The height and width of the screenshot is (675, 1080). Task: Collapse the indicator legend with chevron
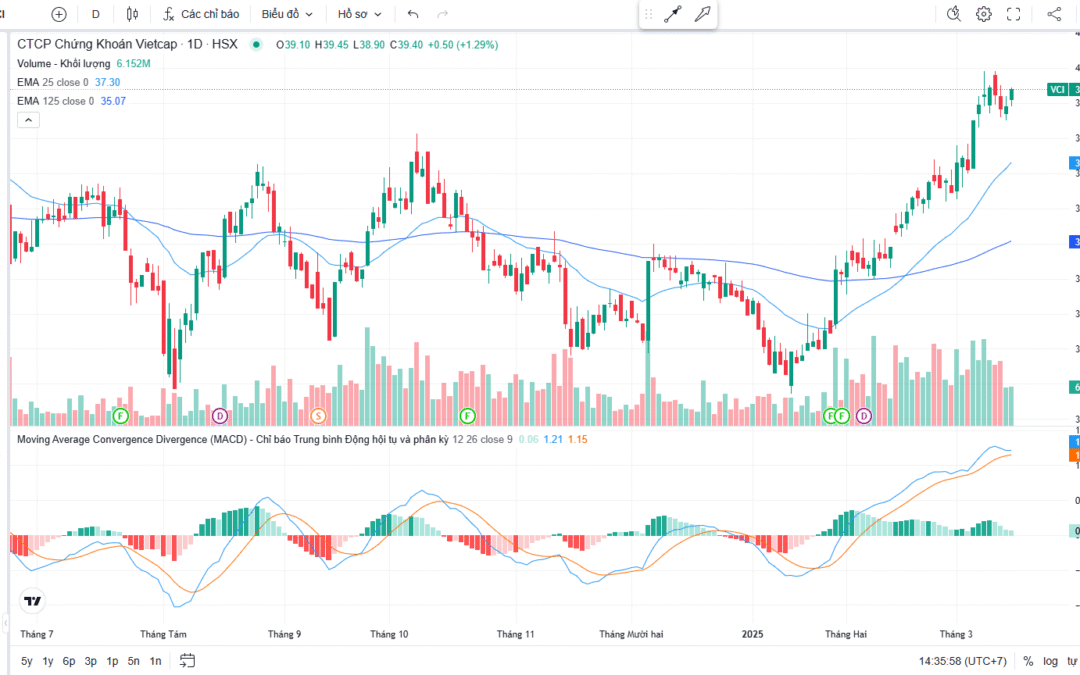point(28,120)
